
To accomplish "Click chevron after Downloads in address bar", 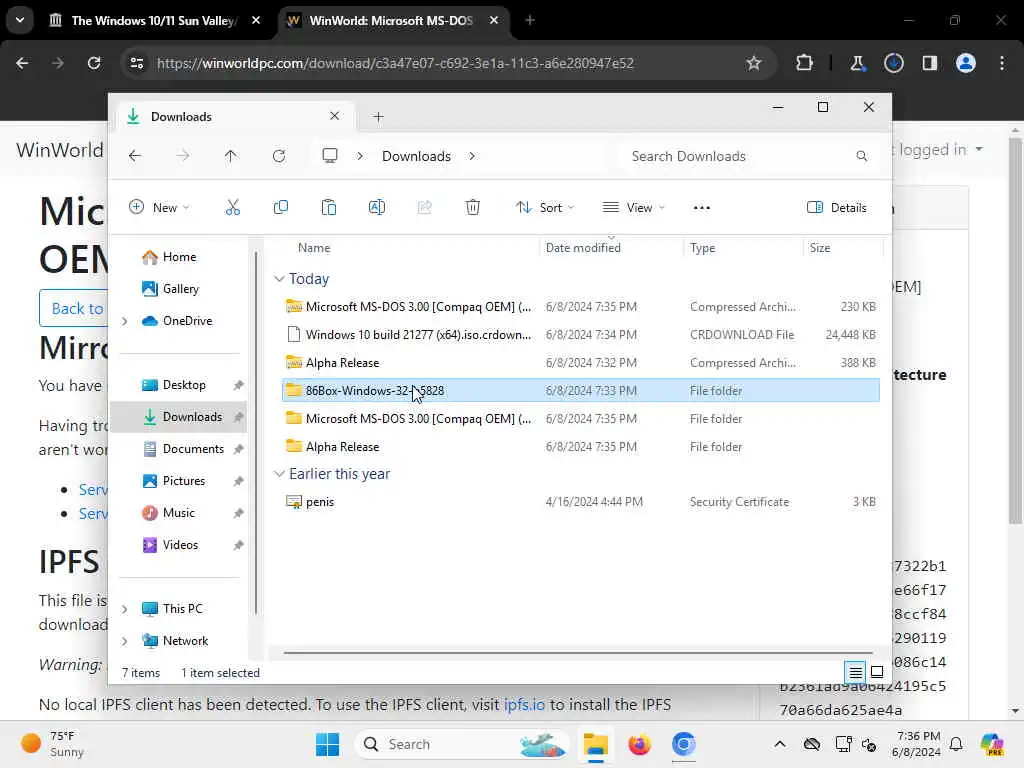I will pyautogui.click(x=472, y=156).
